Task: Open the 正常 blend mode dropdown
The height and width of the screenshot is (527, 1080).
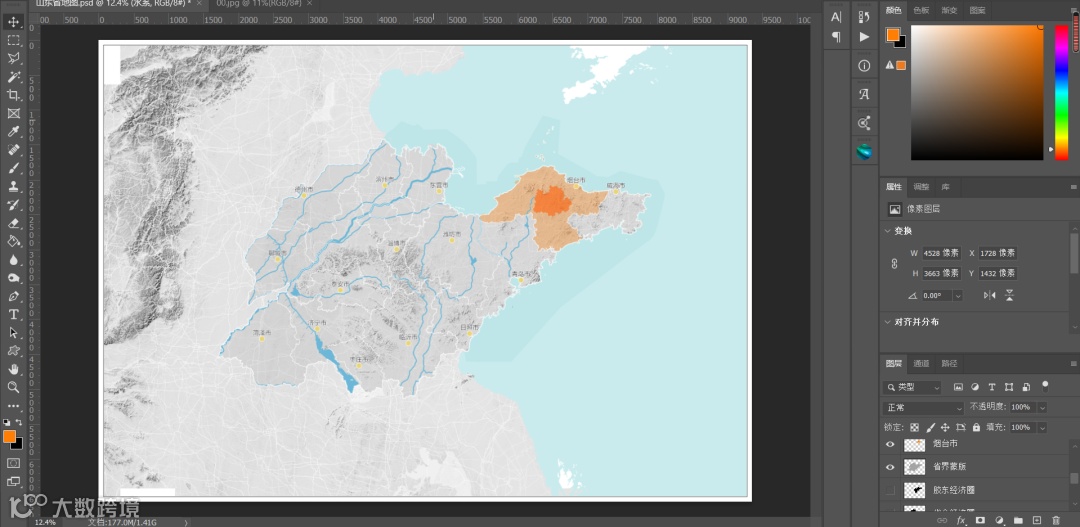Action: (924, 408)
